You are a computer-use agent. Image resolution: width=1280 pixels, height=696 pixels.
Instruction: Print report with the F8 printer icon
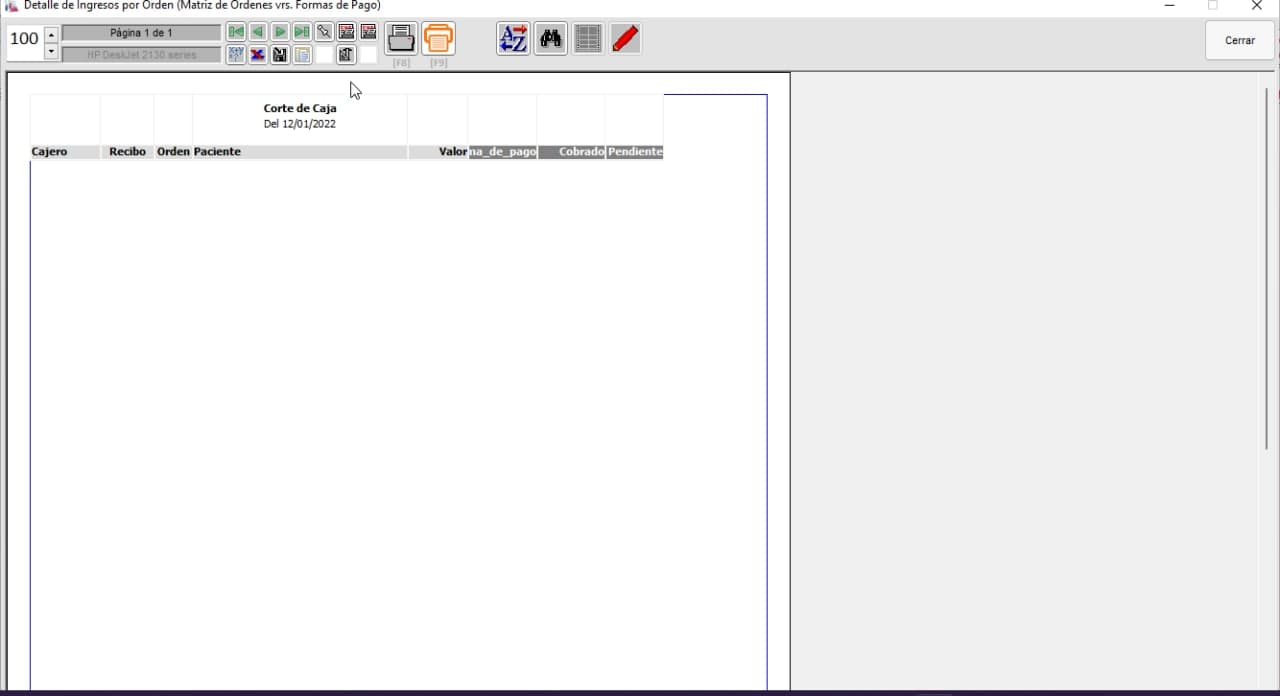(x=401, y=39)
